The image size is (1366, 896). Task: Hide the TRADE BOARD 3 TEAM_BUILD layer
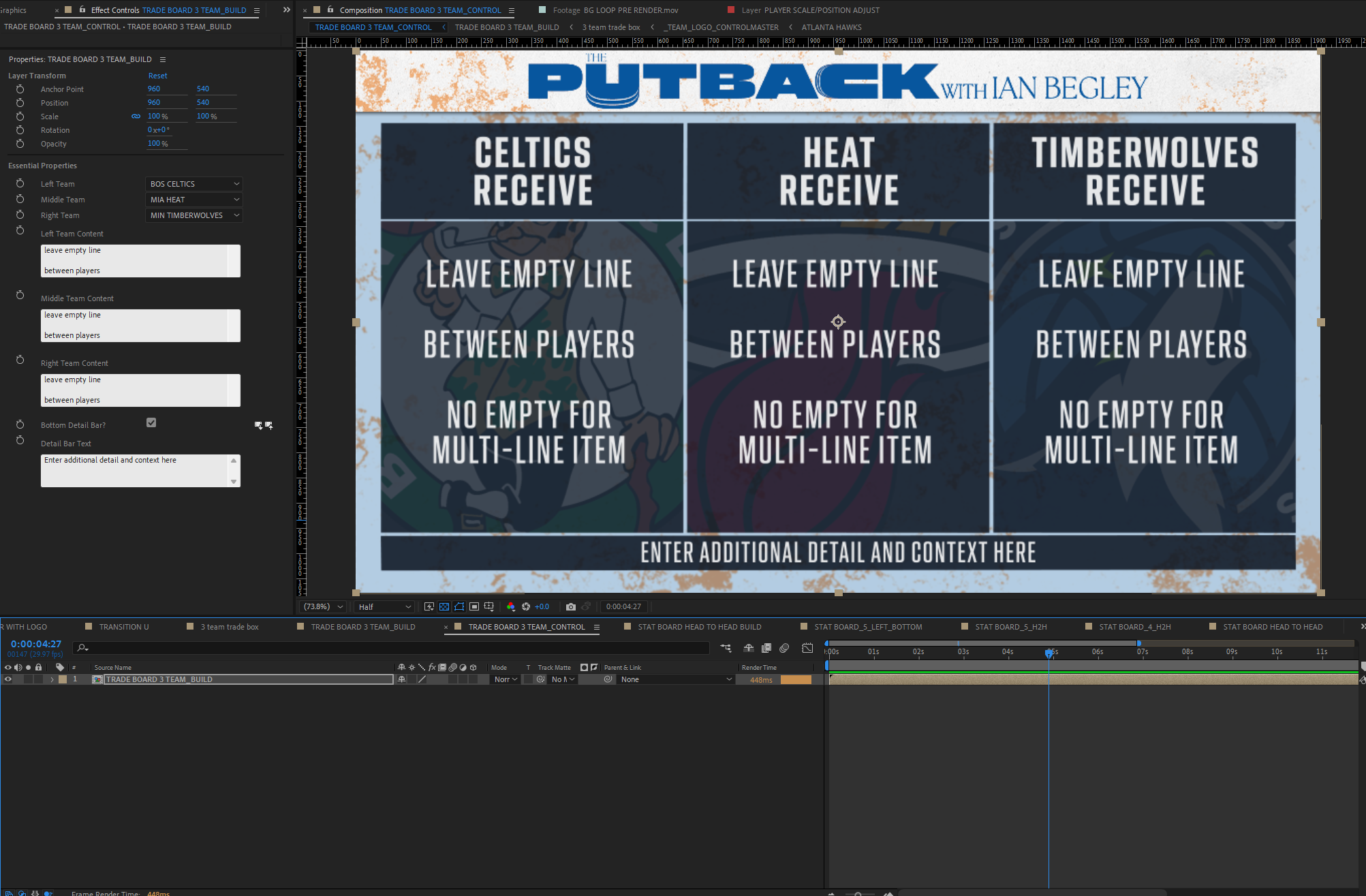tap(8, 679)
